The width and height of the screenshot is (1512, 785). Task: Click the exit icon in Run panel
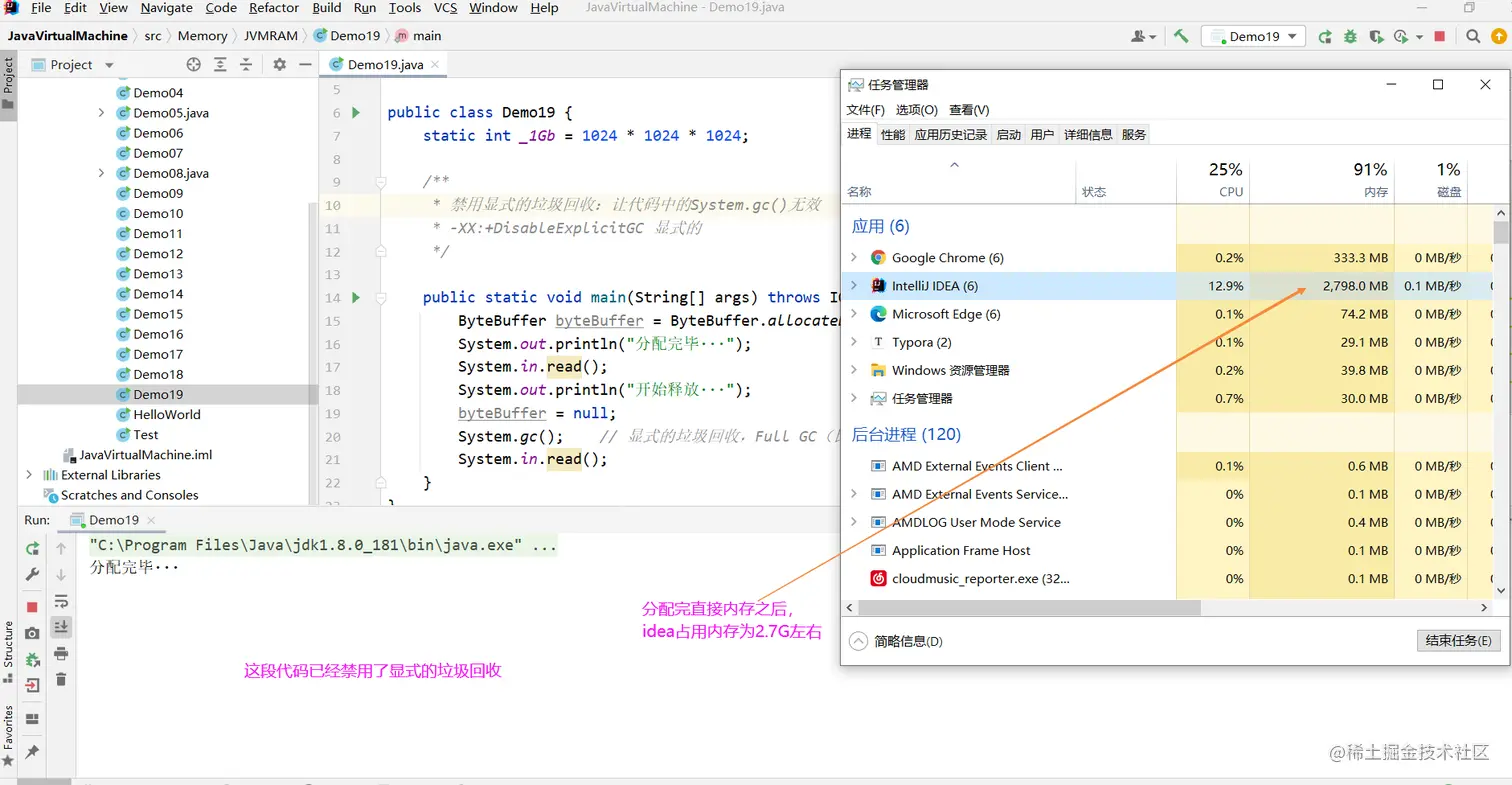coord(33,685)
